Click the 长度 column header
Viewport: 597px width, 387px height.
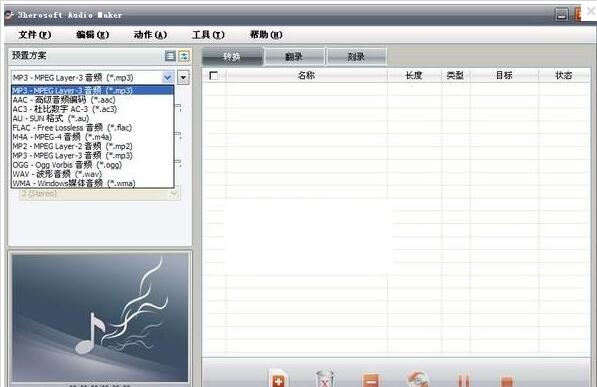414,75
